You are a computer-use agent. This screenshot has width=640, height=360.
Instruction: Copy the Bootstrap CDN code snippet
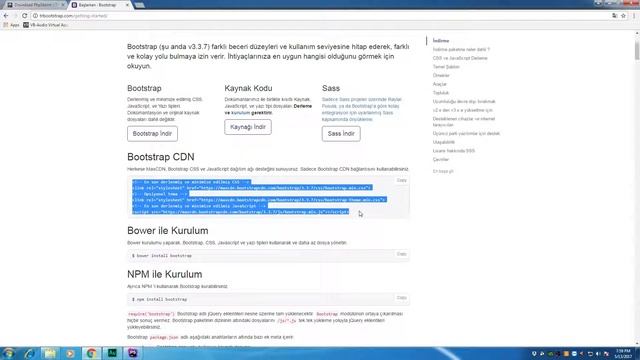(401, 180)
